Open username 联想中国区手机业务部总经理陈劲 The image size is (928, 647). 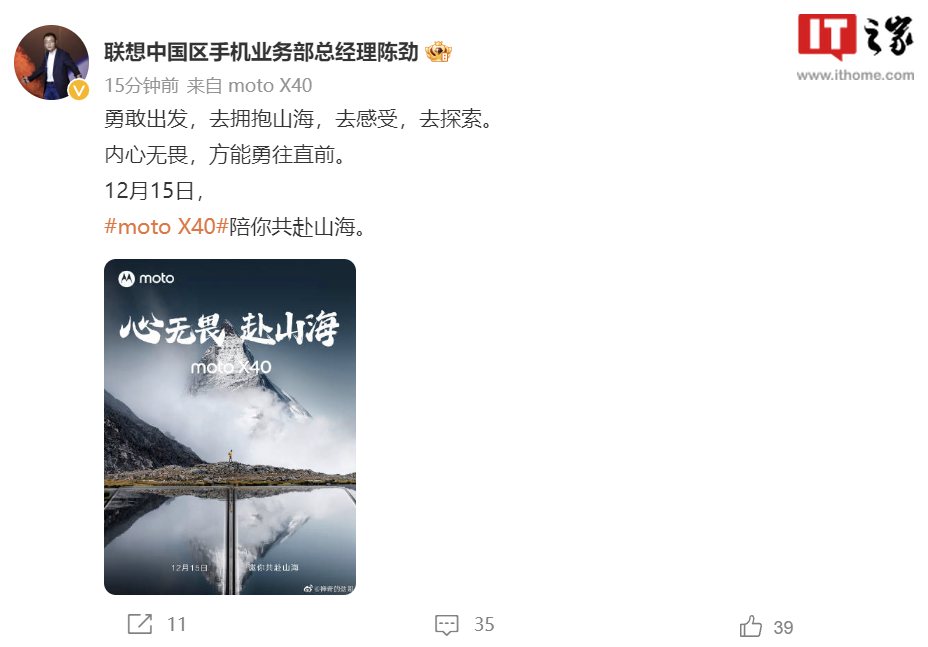click(261, 52)
